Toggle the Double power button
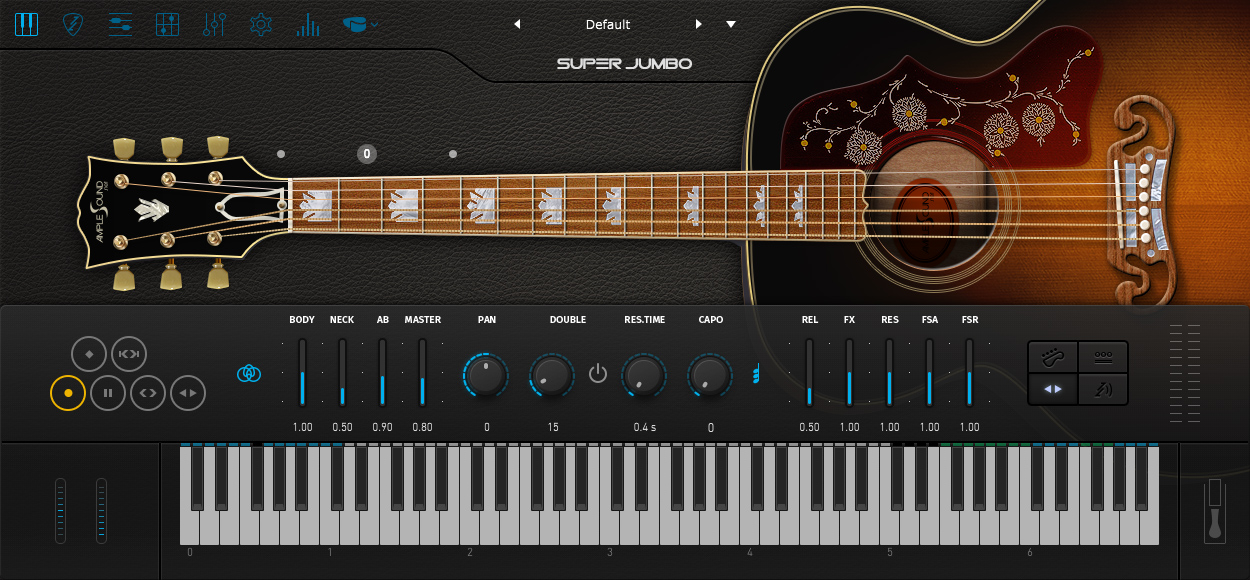 tap(598, 374)
